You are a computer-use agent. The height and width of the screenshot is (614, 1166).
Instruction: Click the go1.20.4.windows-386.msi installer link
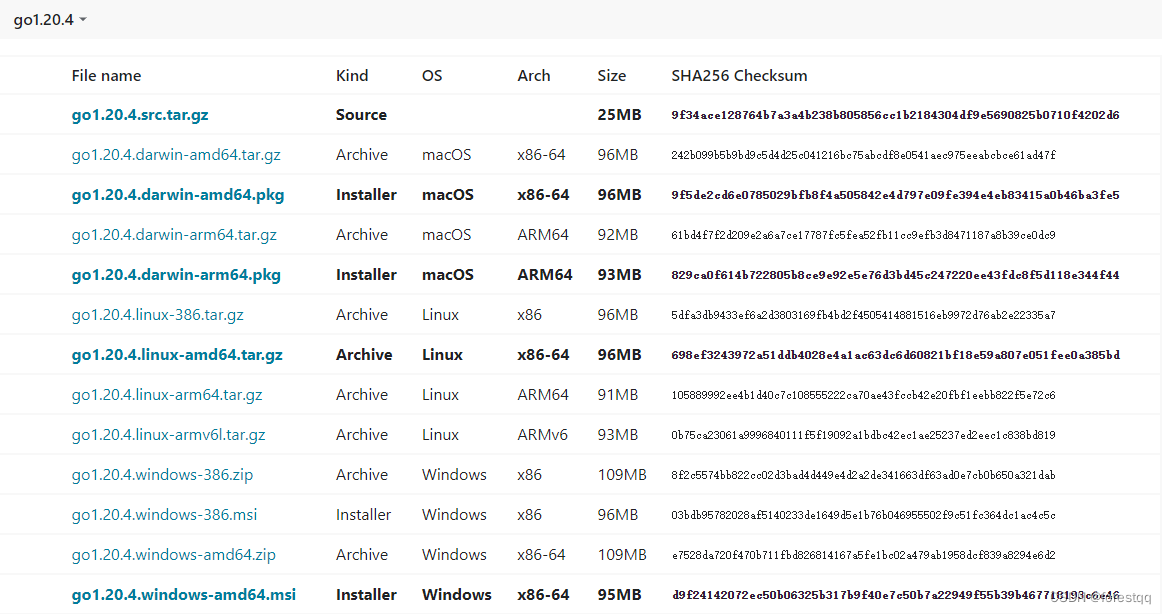[163, 514]
